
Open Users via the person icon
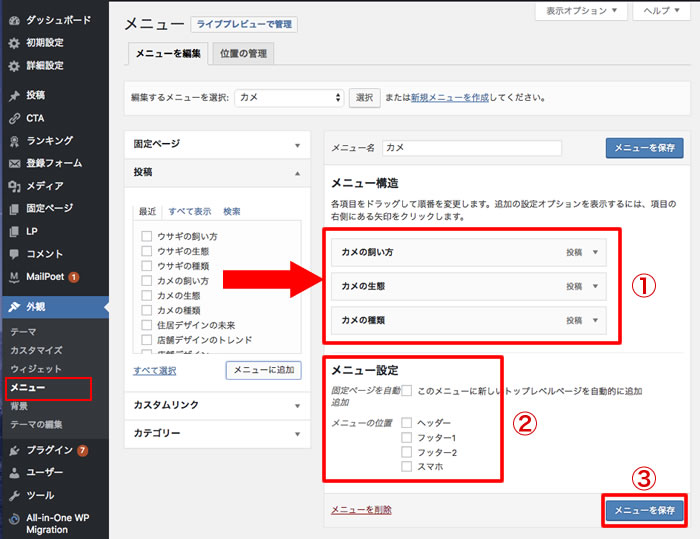point(14,472)
